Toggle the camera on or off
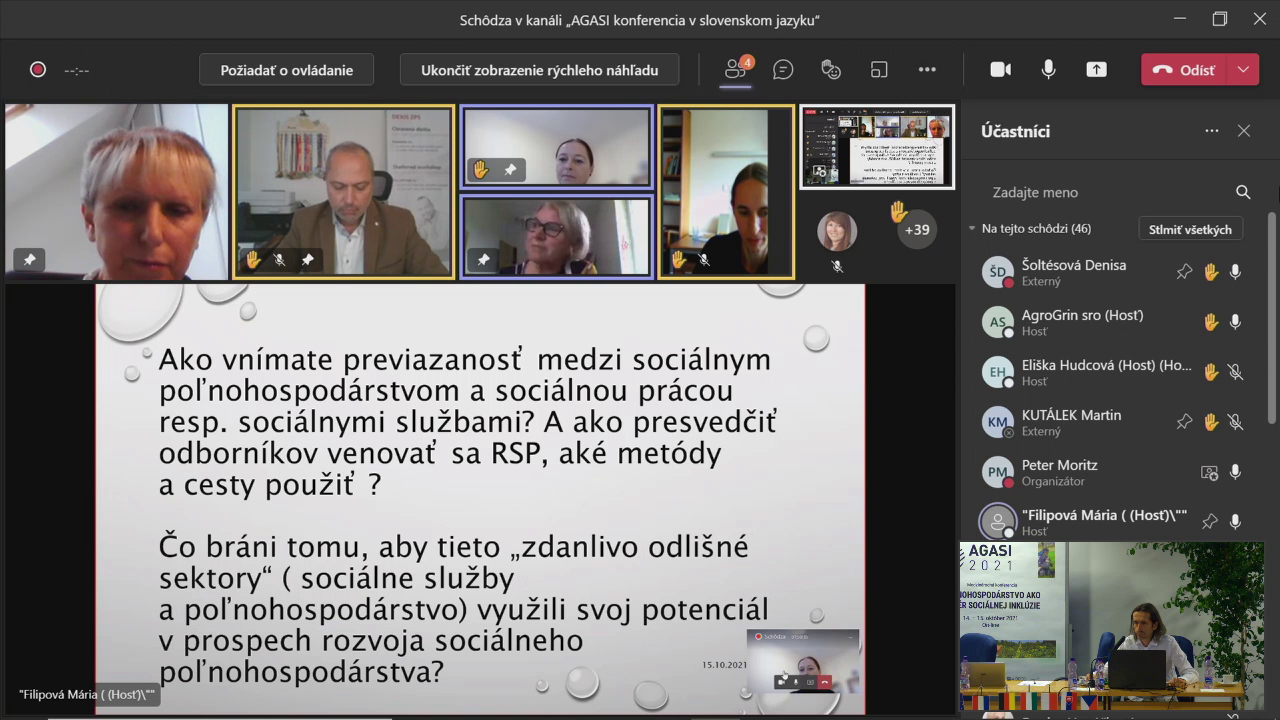The image size is (1280, 720). click(1000, 69)
